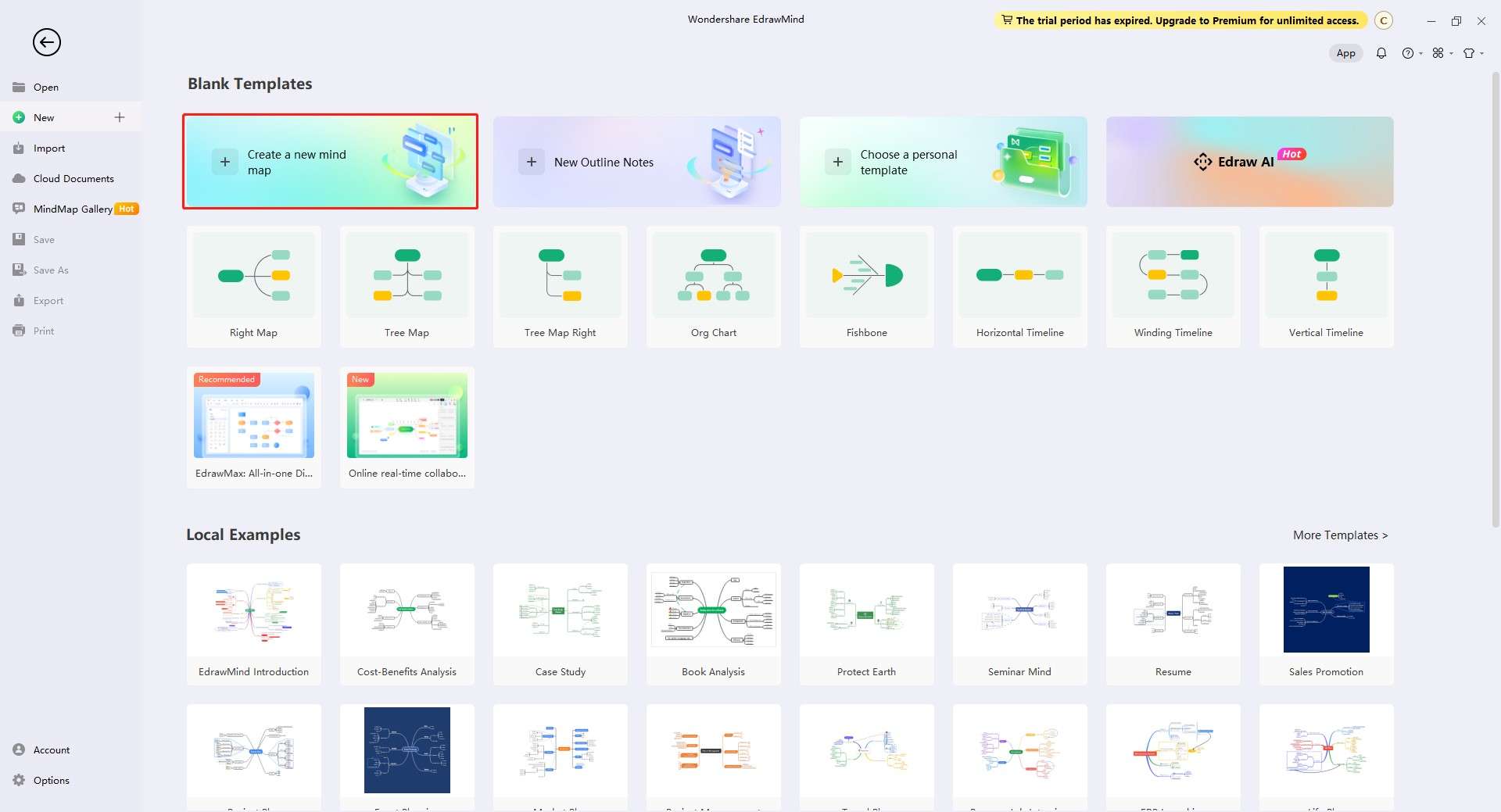The height and width of the screenshot is (812, 1501).
Task: Open the Seminar Mind example
Action: tap(1019, 624)
